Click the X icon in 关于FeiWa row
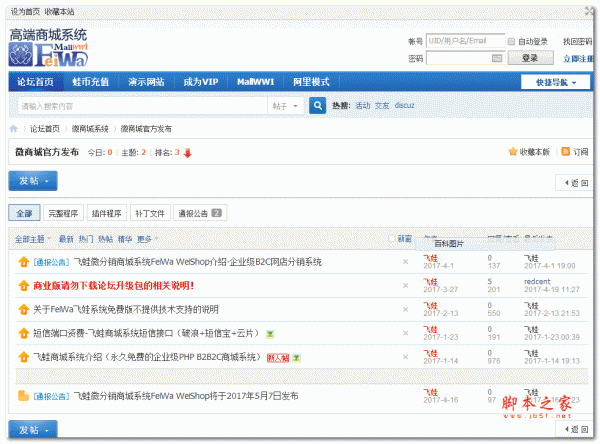This screenshot has height=444, width=600. pyautogui.click(x=406, y=309)
